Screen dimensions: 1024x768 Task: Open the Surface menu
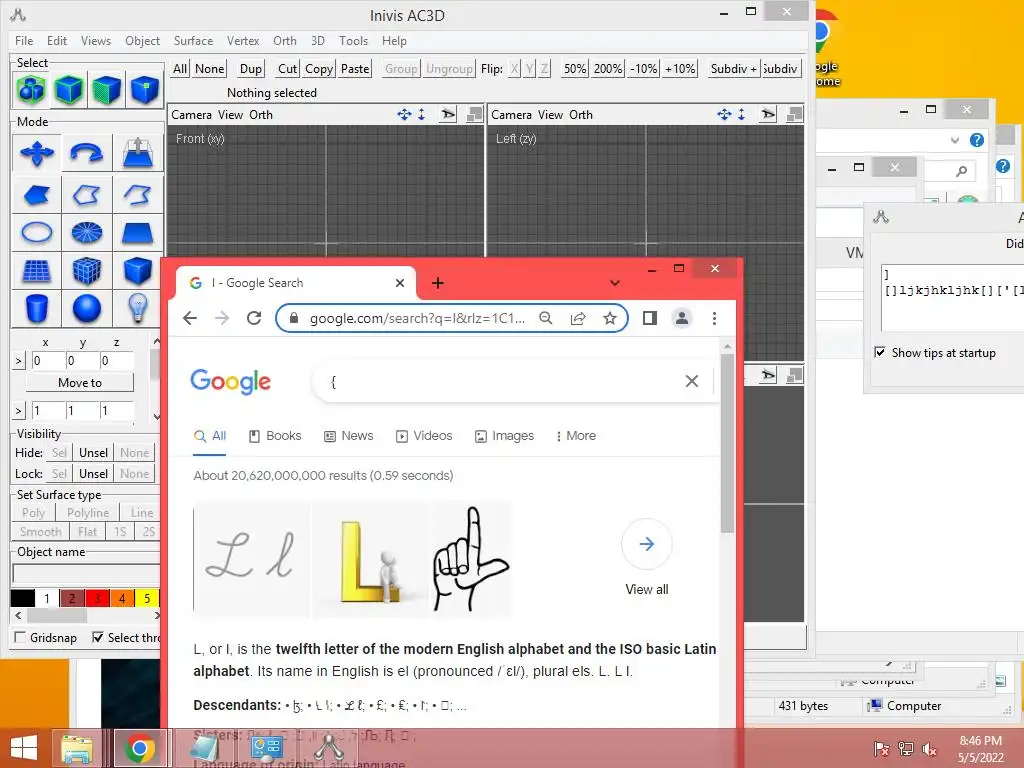coord(193,40)
